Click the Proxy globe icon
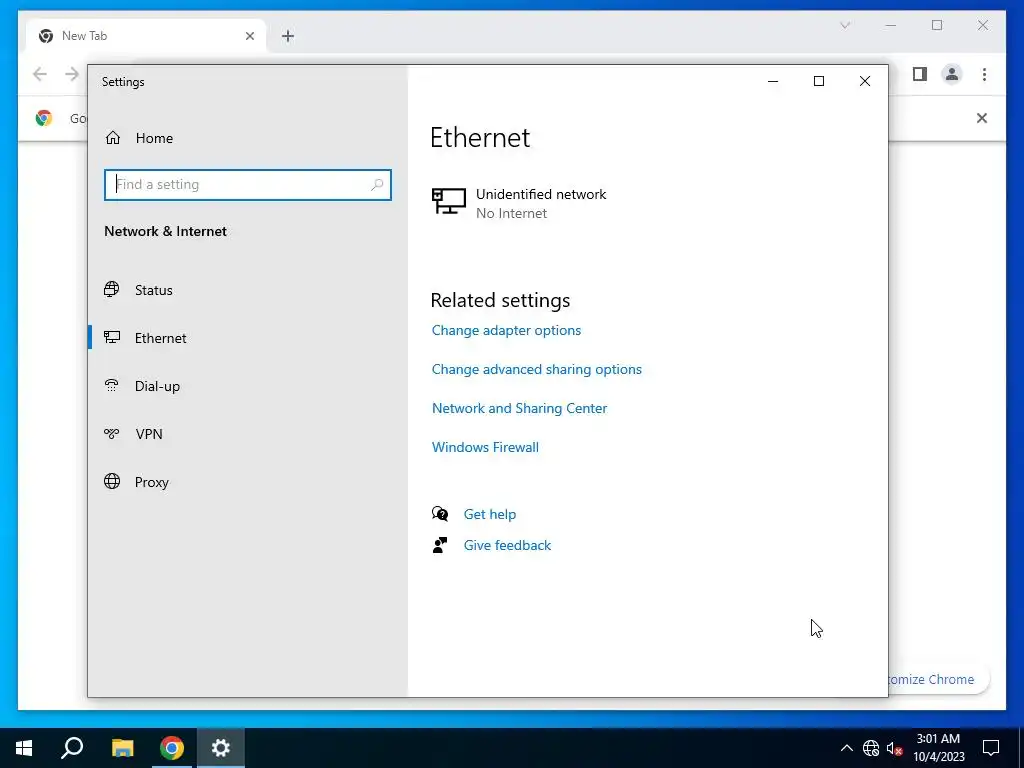 pos(112,481)
